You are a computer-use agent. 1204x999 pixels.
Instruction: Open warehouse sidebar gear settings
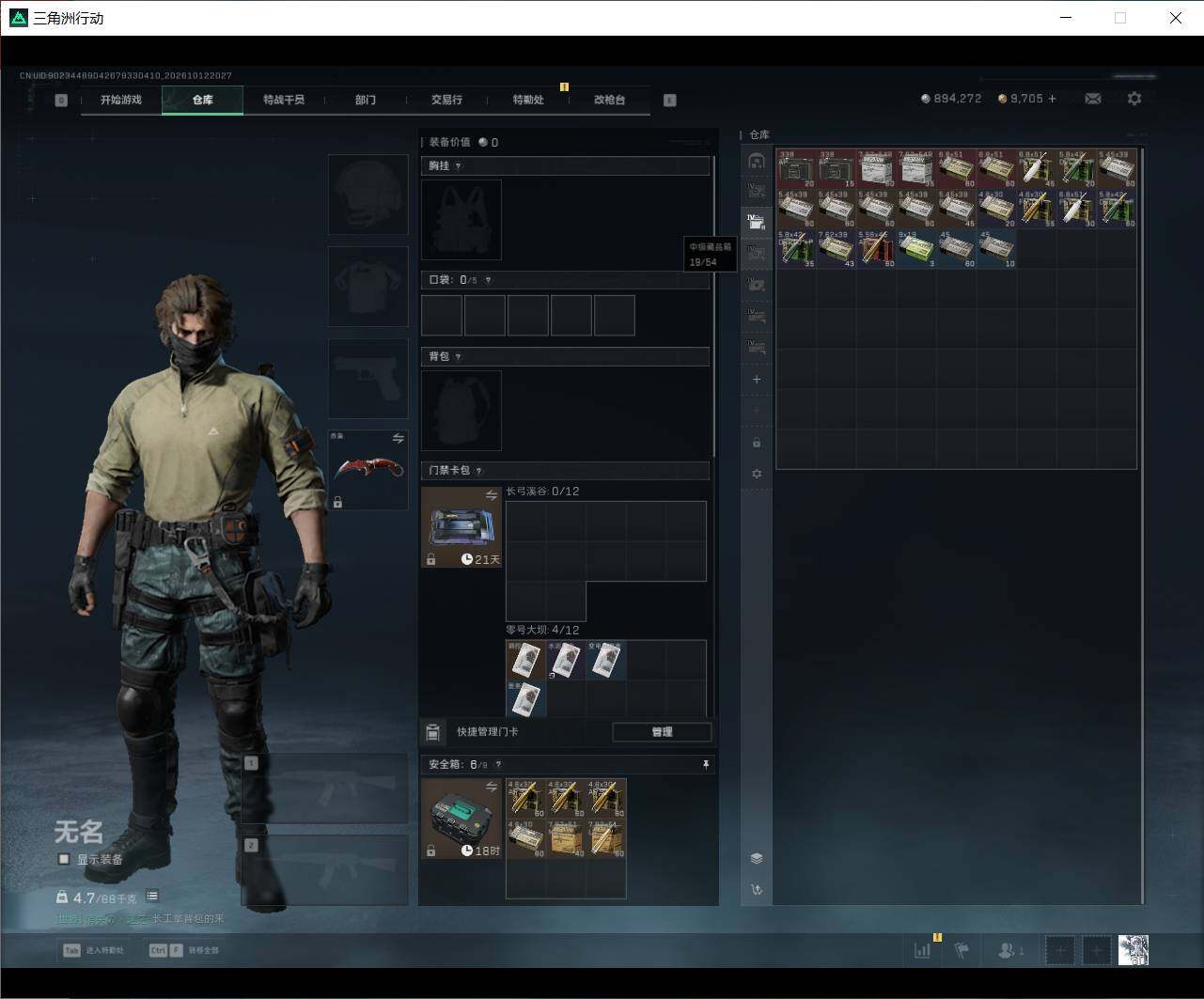click(757, 474)
